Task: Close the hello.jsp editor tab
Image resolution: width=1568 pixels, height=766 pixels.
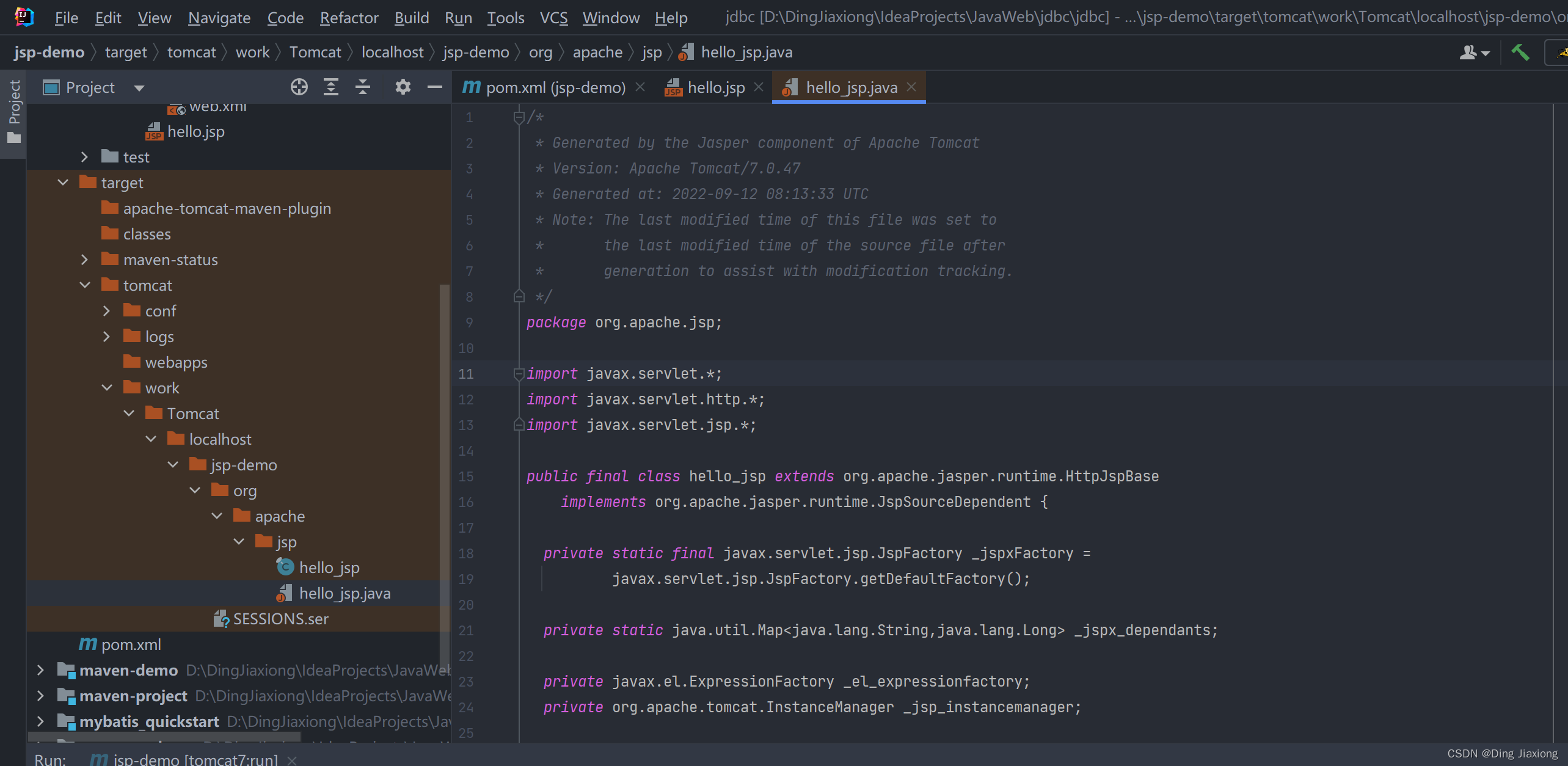Action: pyautogui.click(x=759, y=87)
